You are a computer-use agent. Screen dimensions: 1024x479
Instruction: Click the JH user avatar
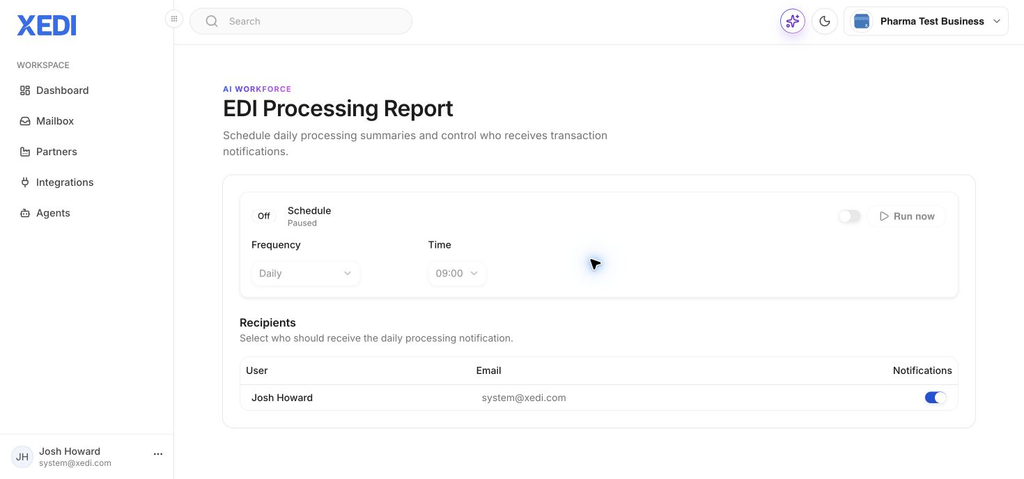(22, 457)
